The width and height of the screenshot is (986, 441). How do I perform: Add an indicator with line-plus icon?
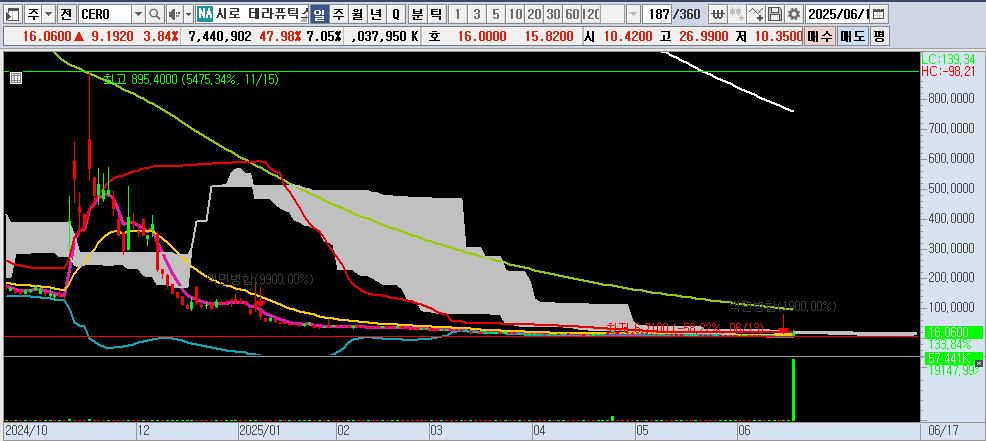coord(756,13)
